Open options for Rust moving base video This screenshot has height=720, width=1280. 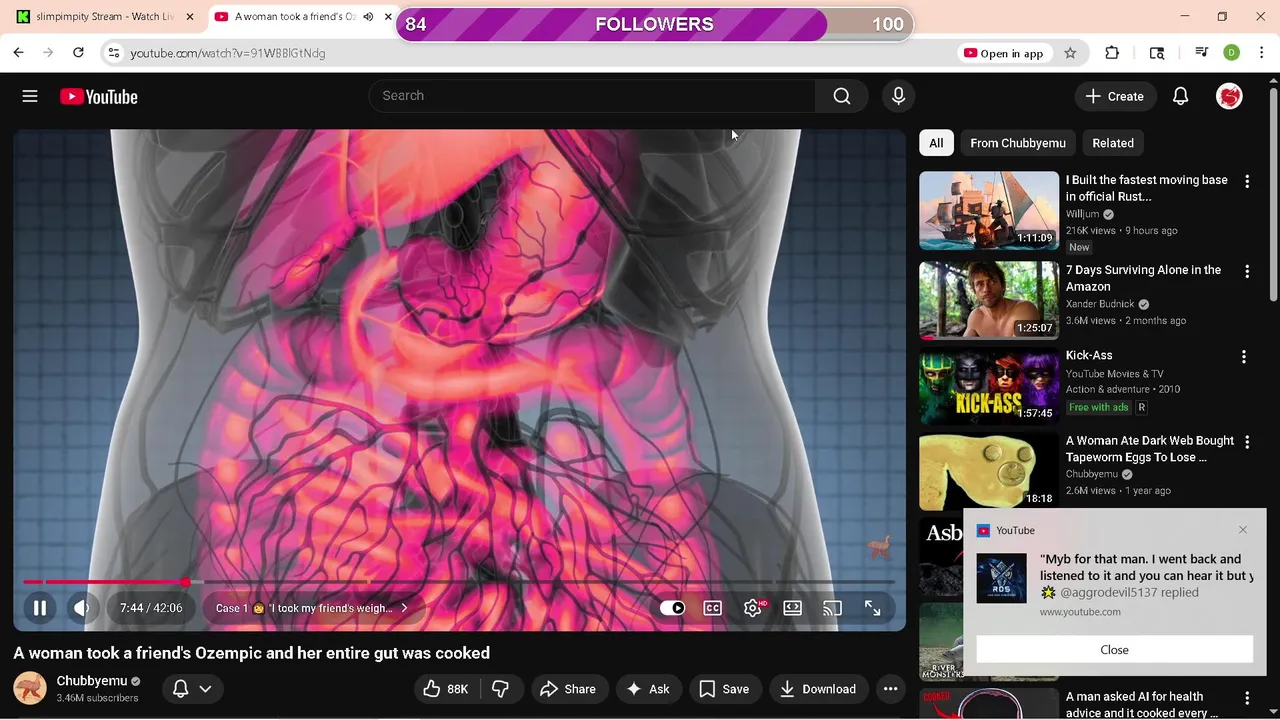coord(1246,182)
